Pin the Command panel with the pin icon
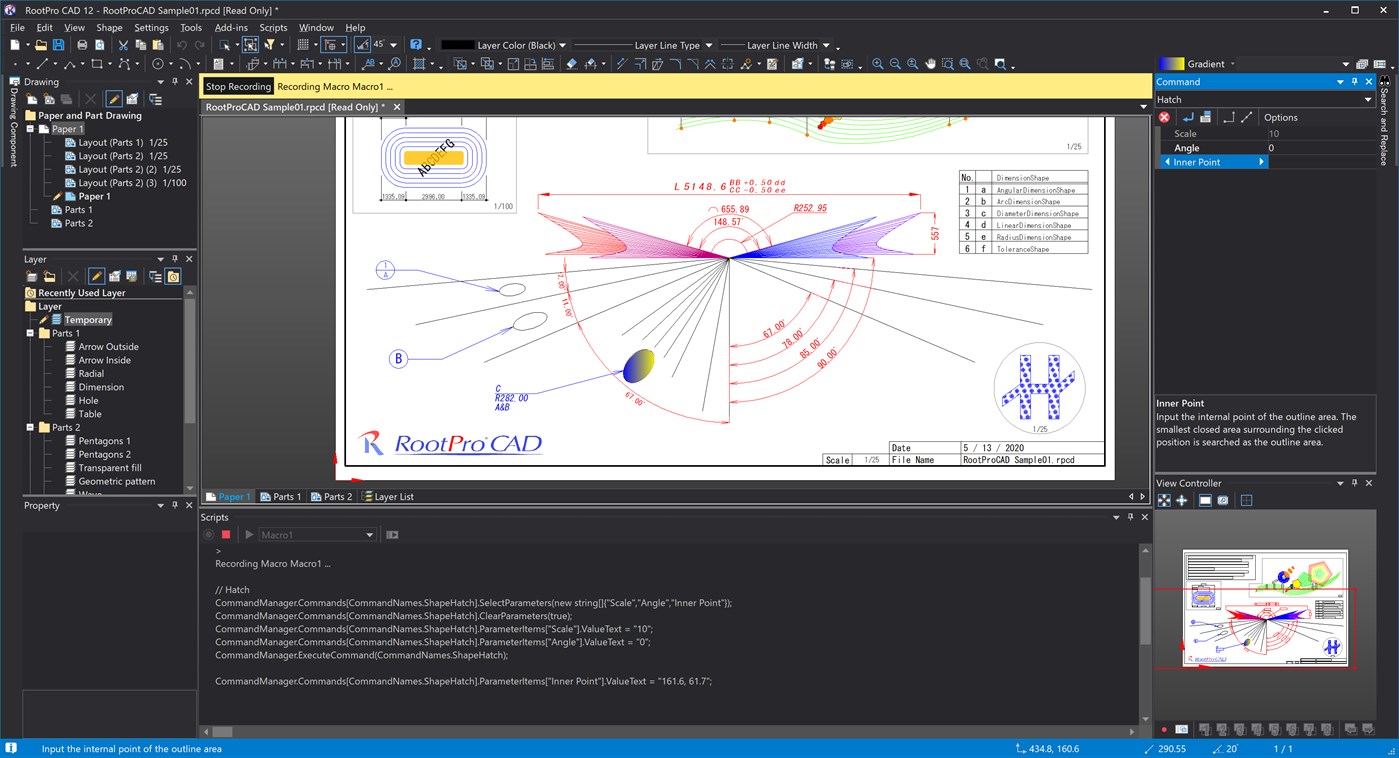 (x=1354, y=81)
